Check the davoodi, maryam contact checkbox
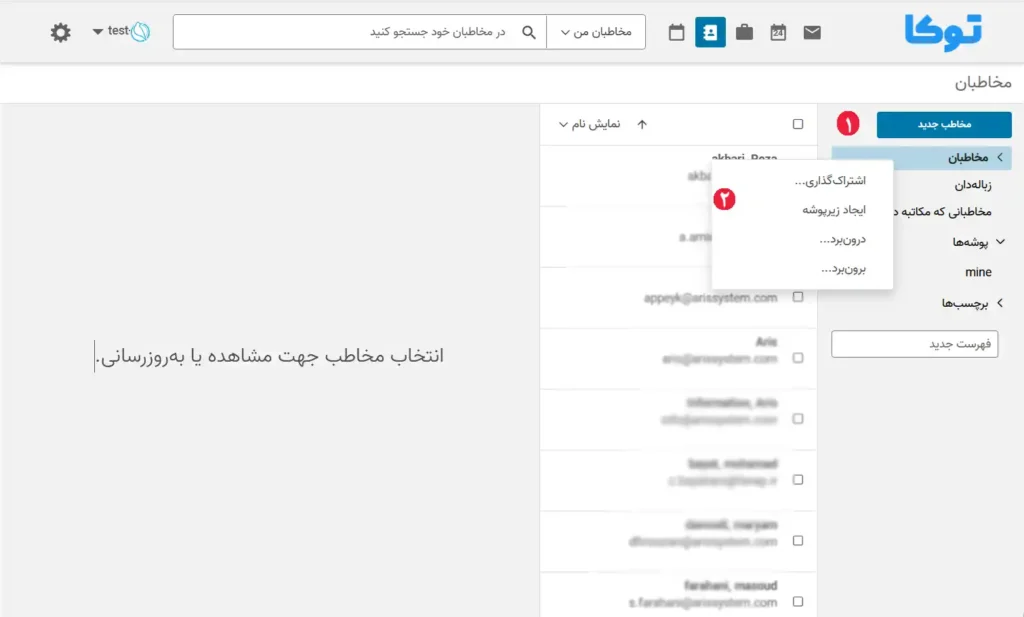Screen dimensions: 1024x617 point(797,541)
